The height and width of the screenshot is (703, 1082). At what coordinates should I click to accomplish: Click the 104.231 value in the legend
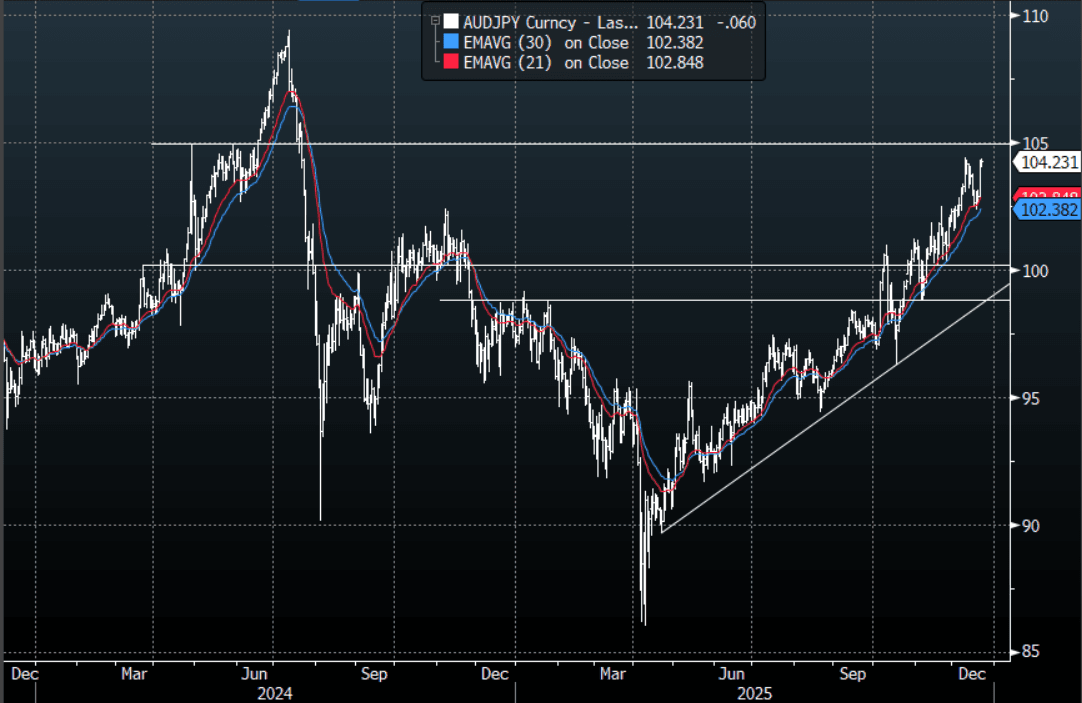point(676,21)
